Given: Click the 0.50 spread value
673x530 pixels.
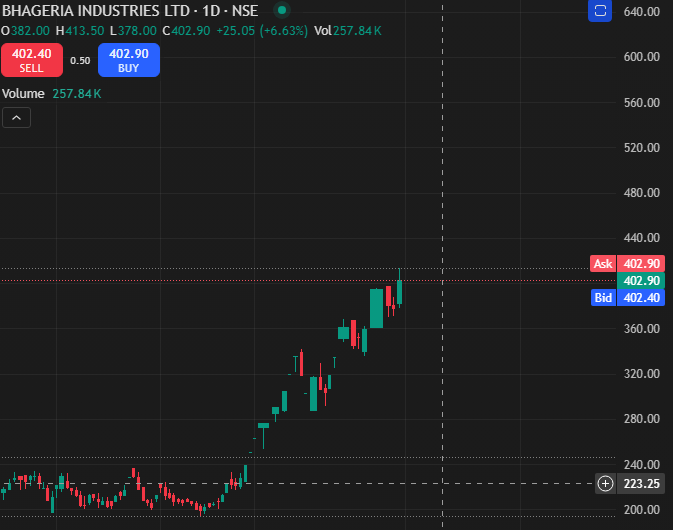Looking at the screenshot, I should pos(80,61).
